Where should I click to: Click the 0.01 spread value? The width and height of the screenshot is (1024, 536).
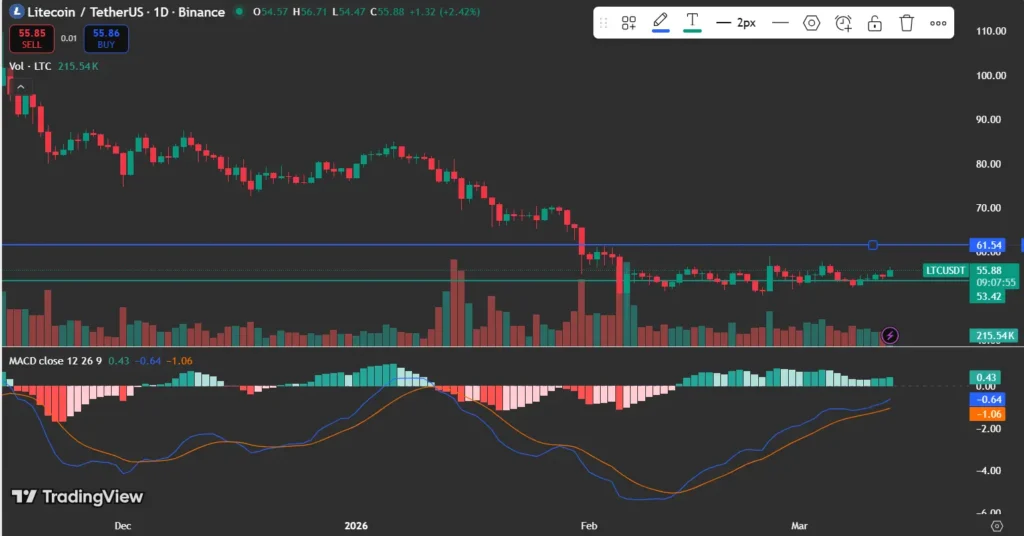coord(69,39)
